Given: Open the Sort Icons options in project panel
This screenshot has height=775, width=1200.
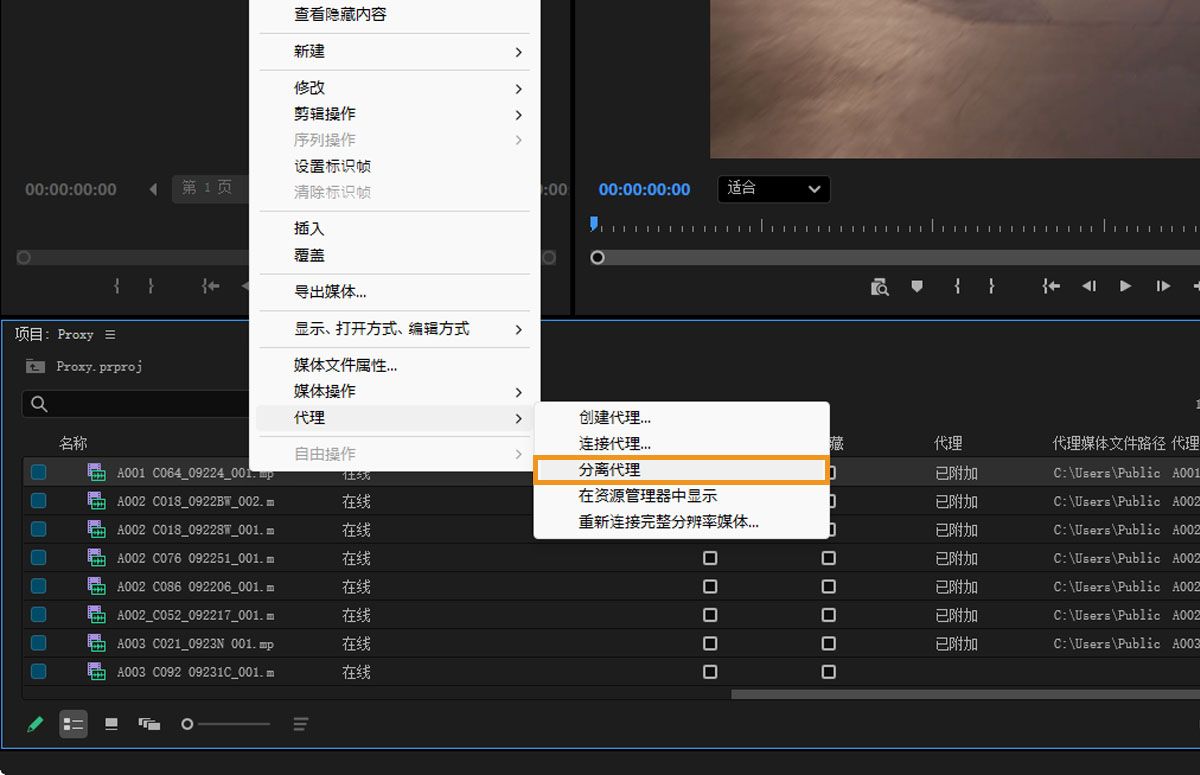Looking at the screenshot, I should (x=300, y=723).
